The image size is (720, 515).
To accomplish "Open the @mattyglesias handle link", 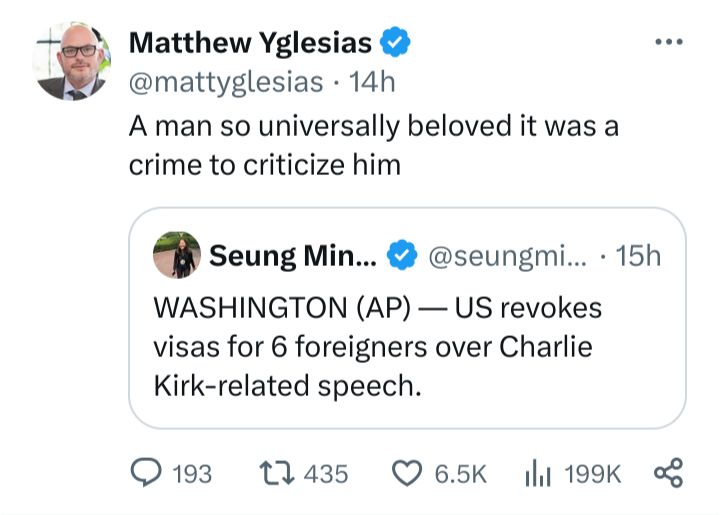I will (226, 82).
